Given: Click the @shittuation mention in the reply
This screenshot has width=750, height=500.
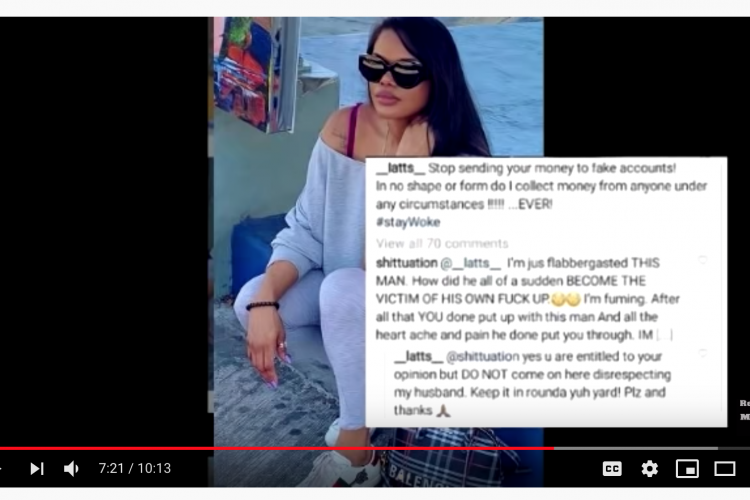Looking at the screenshot, I should (482, 356).
